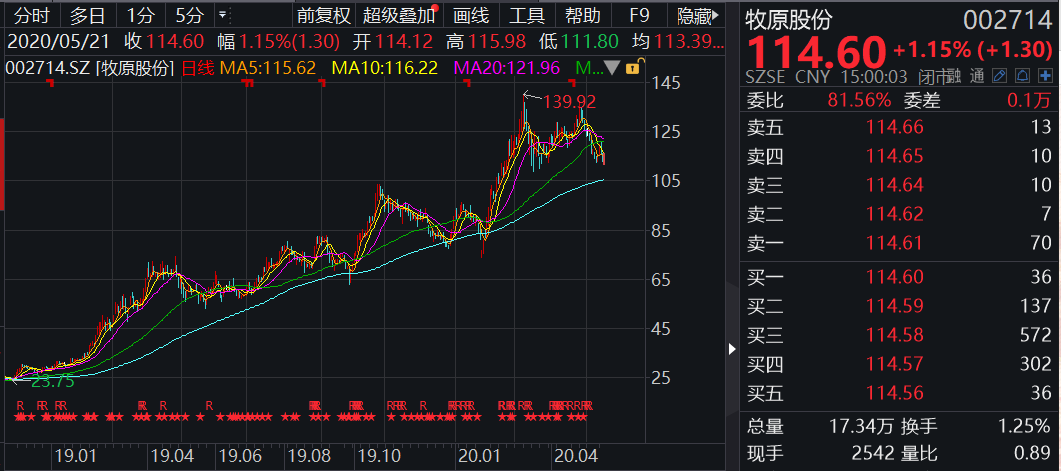The width and height of the screenshot is (1061, 471).
Task: Open the period dropdown arrow after 5分
Action: pos(221,16)
